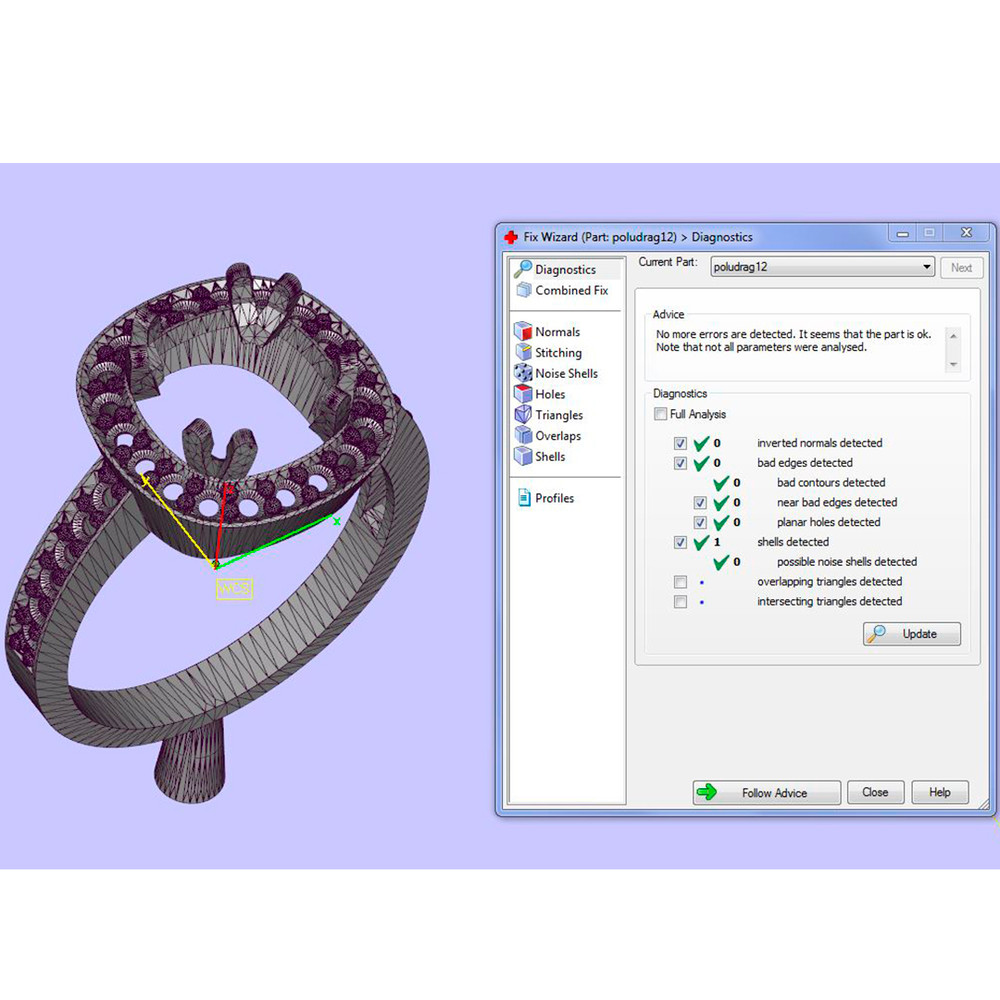Select the Overlaps fix icon
The image size is (1000, 1000).
[x=523, y=436]
